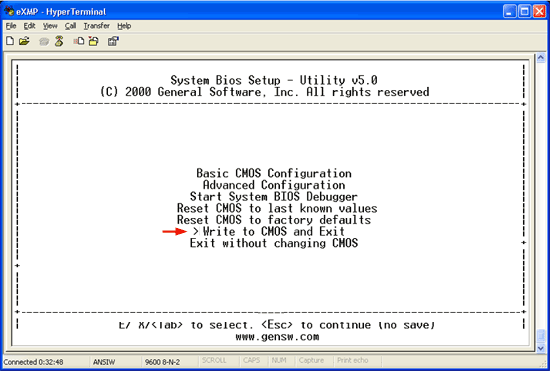Click the New connection toolbar icon
This screenshot has height=371, width=550.
tap(10, 41)
